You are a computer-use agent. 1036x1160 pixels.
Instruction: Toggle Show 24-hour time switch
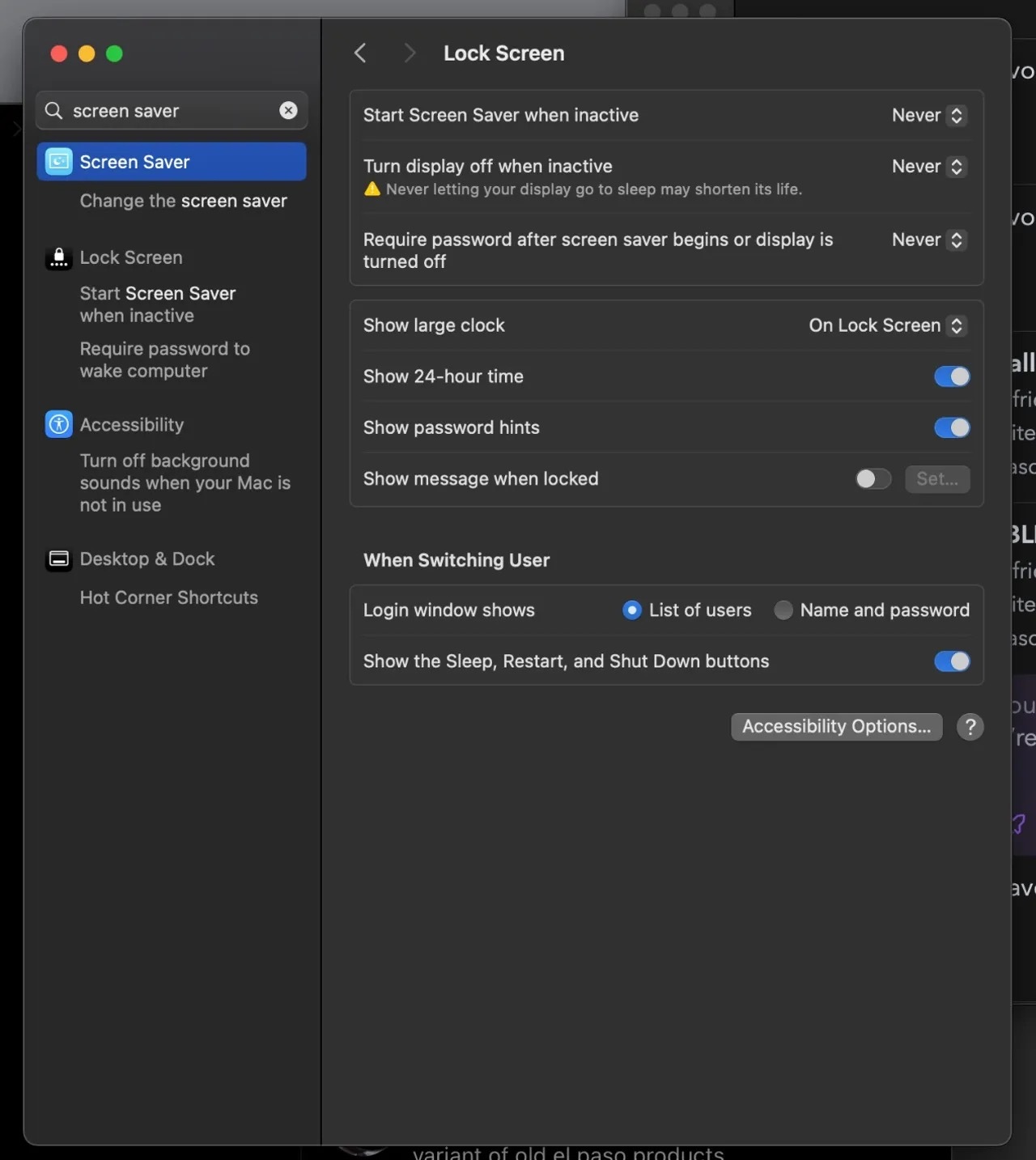952,376
